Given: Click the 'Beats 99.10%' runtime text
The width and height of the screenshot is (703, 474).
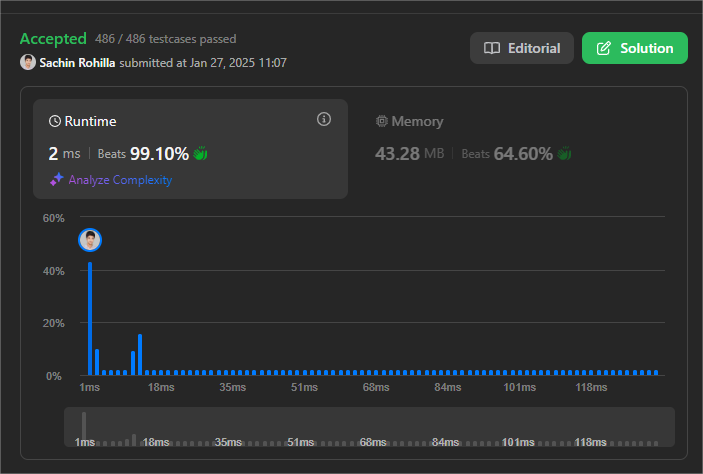Looking at the screenshot, I should 143,154.
